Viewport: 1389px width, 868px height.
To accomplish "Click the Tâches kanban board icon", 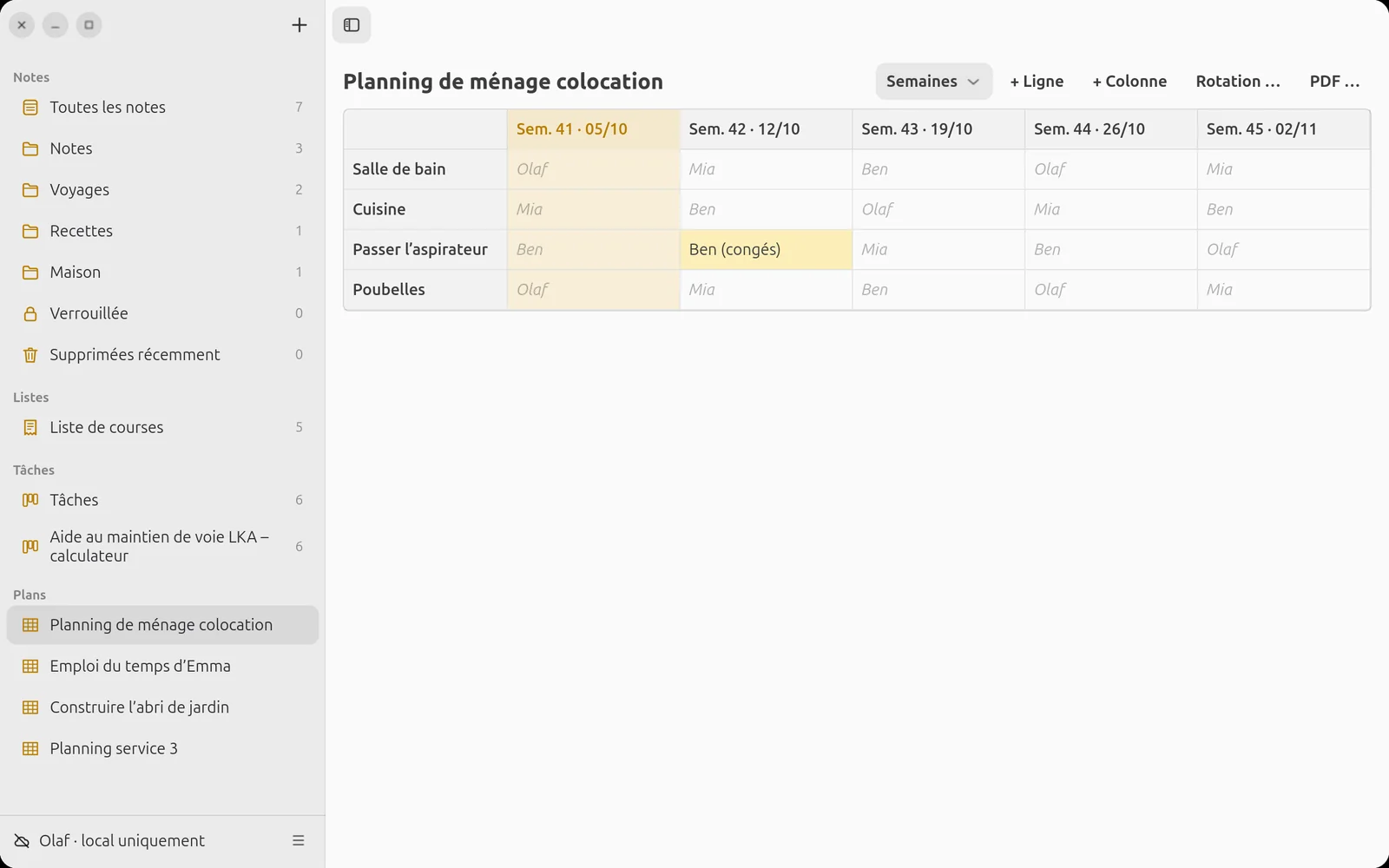I will click(30, 500).
